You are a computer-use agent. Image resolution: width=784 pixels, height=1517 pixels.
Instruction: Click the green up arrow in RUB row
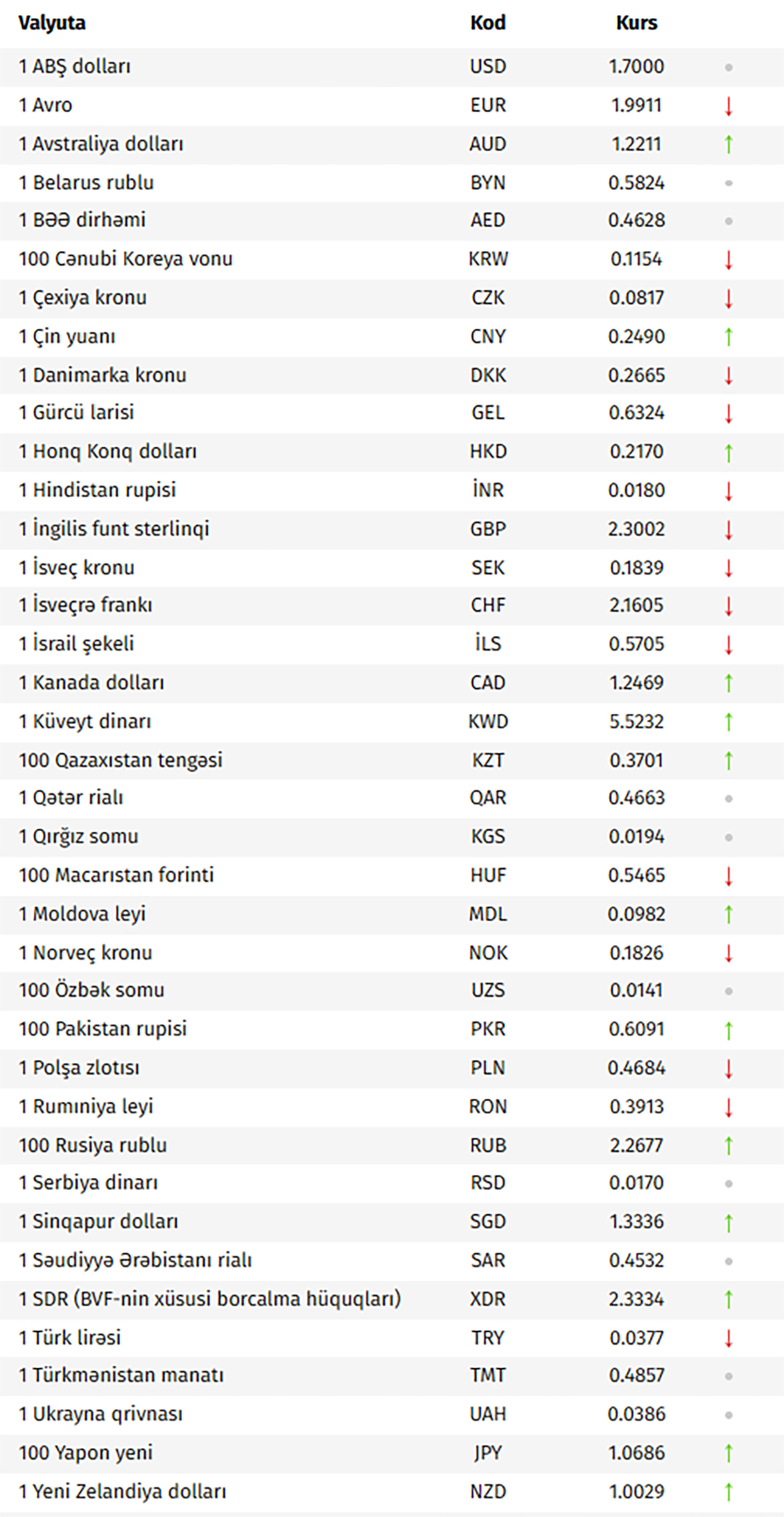[x=728, y=1145]
